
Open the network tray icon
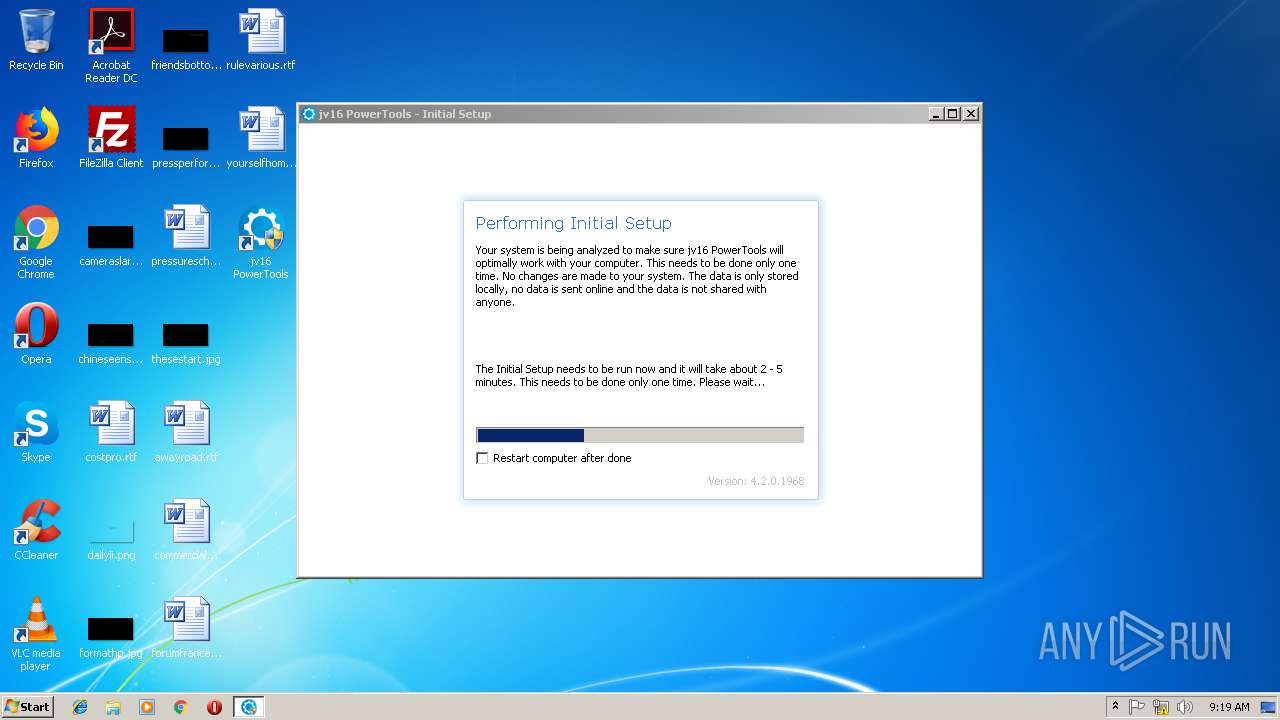pos(1161,707)
